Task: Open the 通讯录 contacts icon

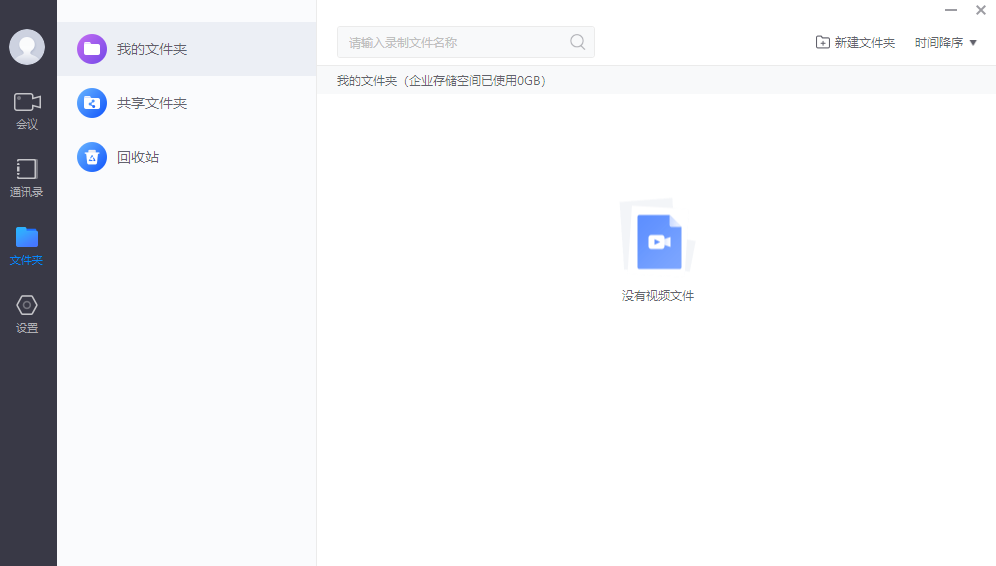Action: point(27,169)
